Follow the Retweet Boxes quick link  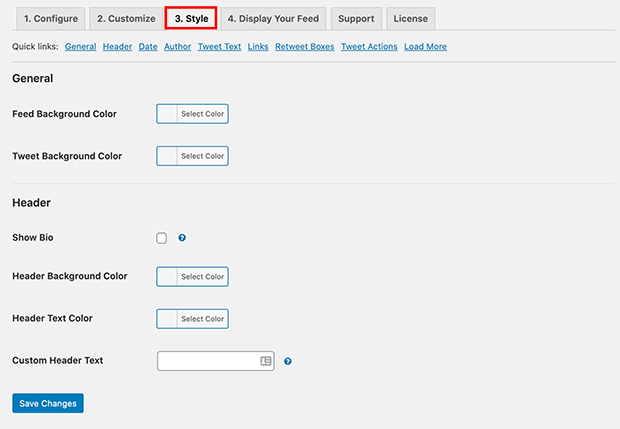tap(305, 47)
